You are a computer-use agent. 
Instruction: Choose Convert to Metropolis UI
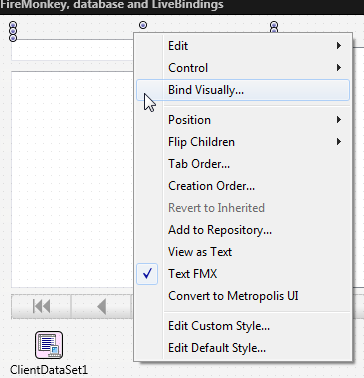coord(243,296)
